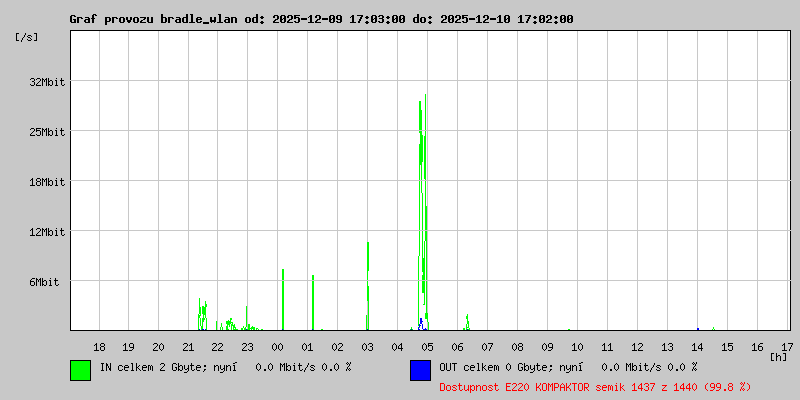
Task: Click the green IN legend color swatch
Action: [81, 370]
